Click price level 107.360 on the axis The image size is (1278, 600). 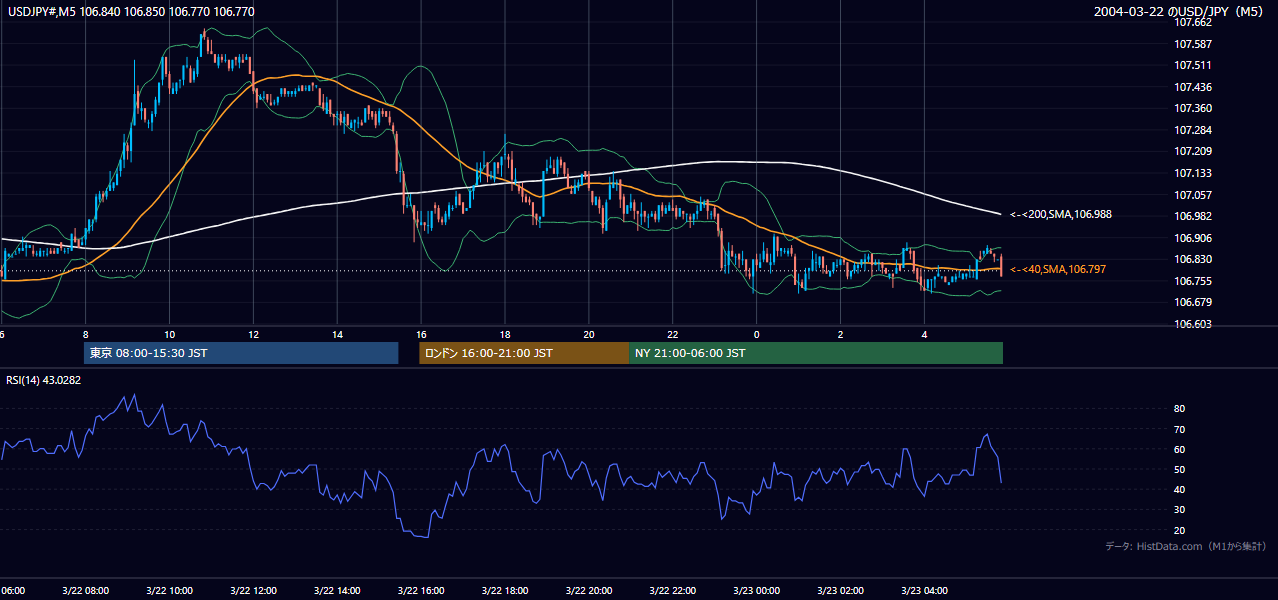[x=1192, y=108]
